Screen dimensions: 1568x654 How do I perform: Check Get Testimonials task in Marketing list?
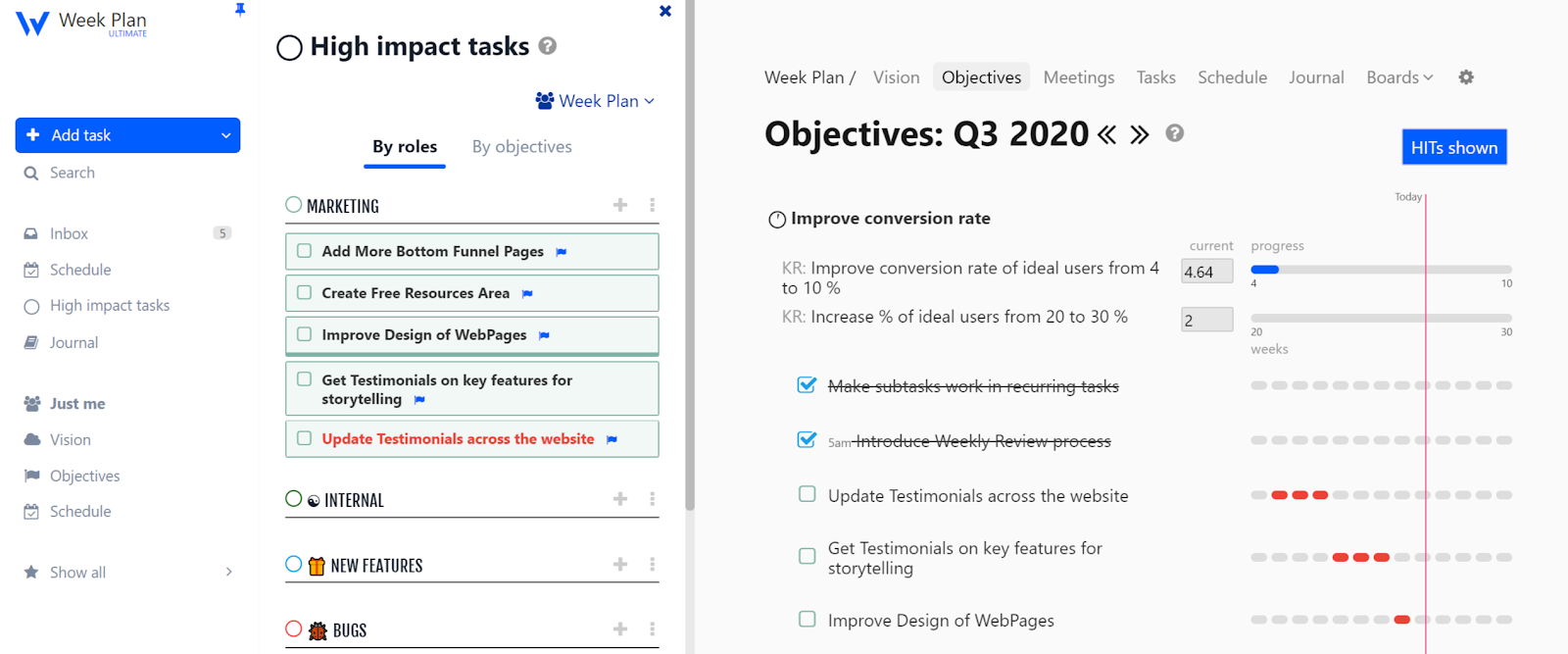[304, 379]
